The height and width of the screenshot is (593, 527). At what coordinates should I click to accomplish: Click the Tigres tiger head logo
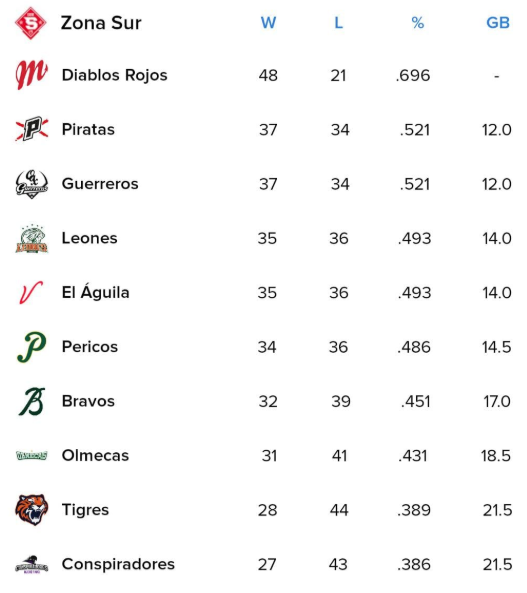(32, 509)
